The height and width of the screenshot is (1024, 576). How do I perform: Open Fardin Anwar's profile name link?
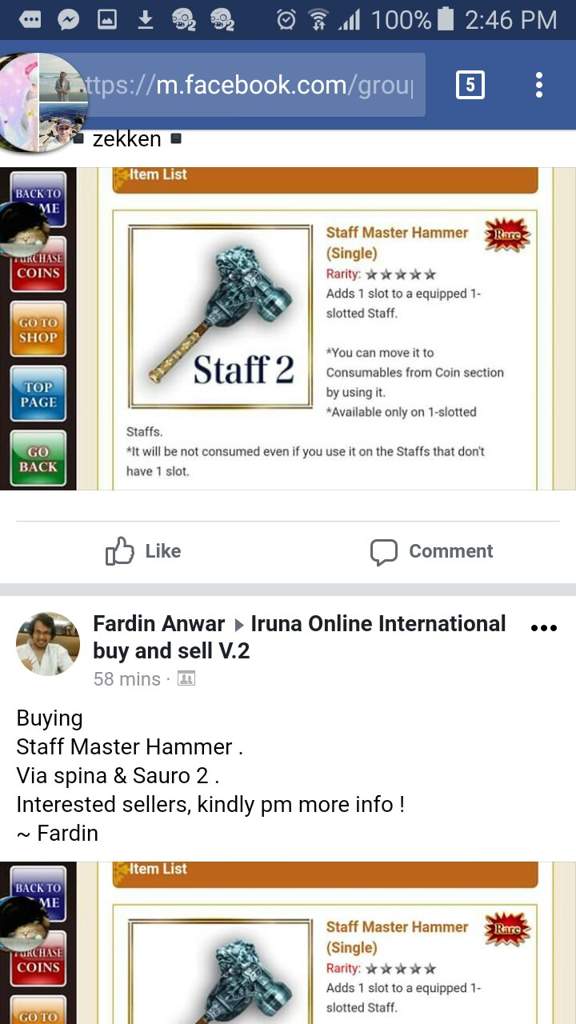(159, 624)
